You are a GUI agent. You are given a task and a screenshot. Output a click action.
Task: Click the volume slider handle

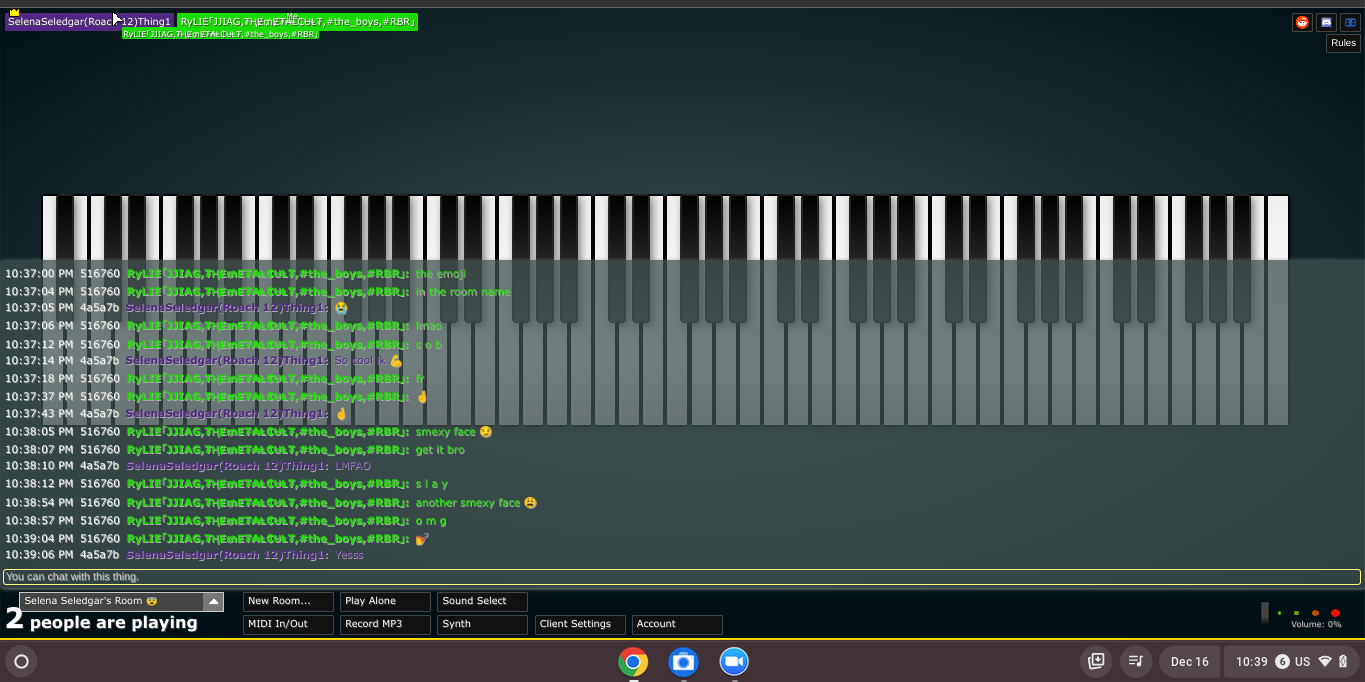[x=1265, y=612]
